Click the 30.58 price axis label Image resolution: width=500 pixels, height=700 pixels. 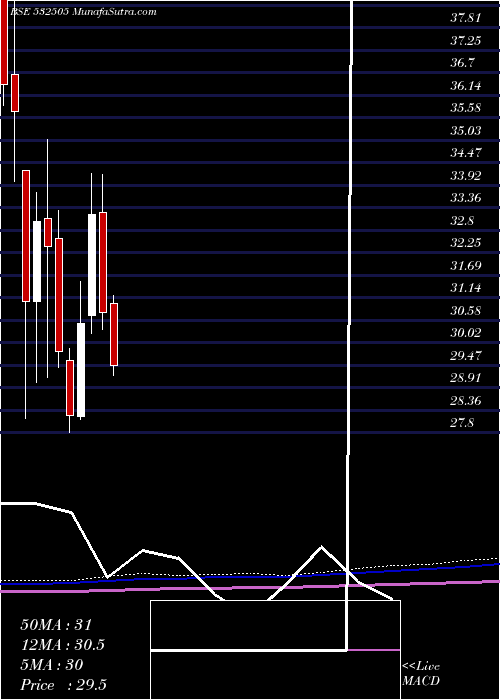coord(466,311)
